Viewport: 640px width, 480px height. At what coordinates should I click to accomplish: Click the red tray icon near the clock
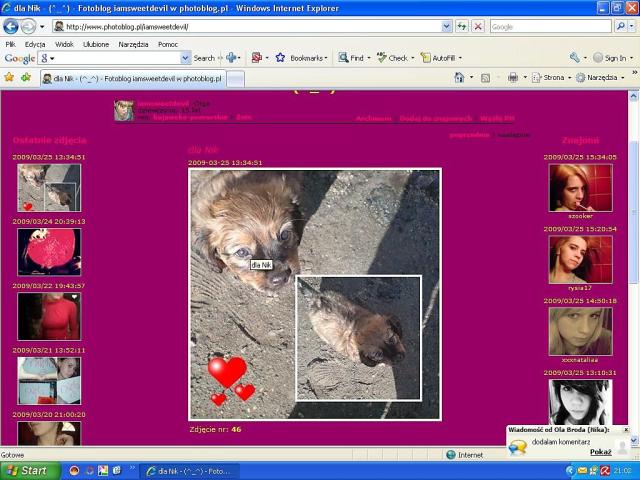pyautogui.click(x=605, y=471)
